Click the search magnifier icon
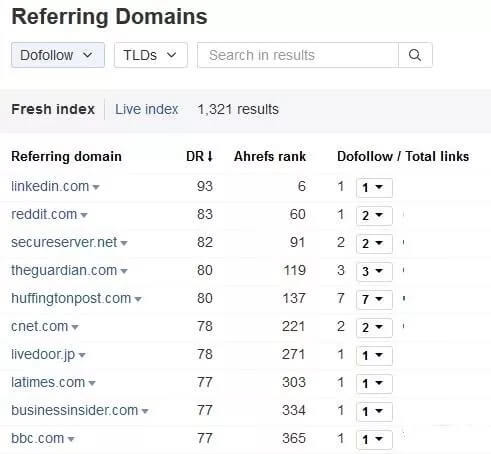The width and height of the screenshot is (491, 454). [415, 55]
